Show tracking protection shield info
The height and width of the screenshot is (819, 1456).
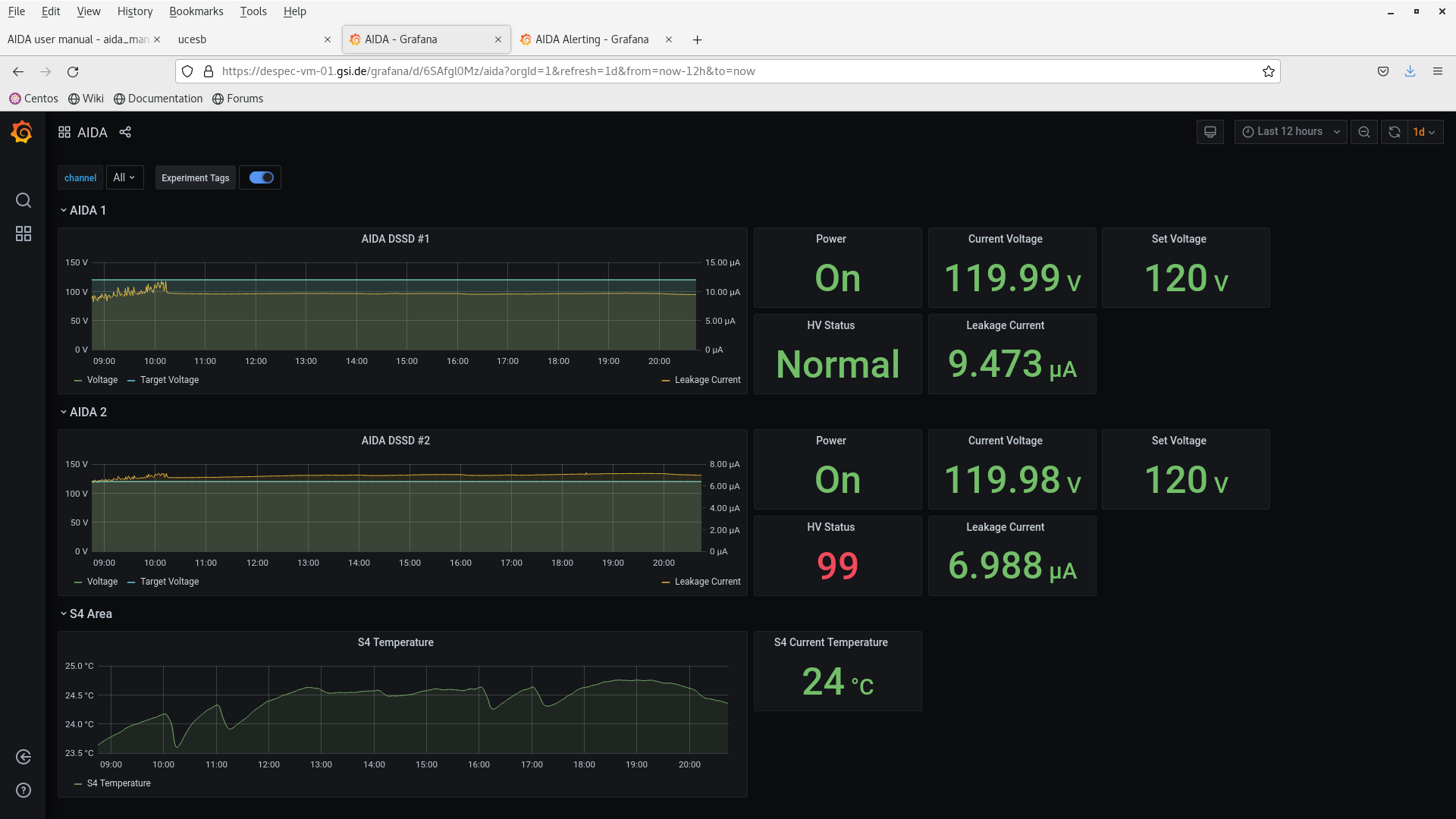187,71
